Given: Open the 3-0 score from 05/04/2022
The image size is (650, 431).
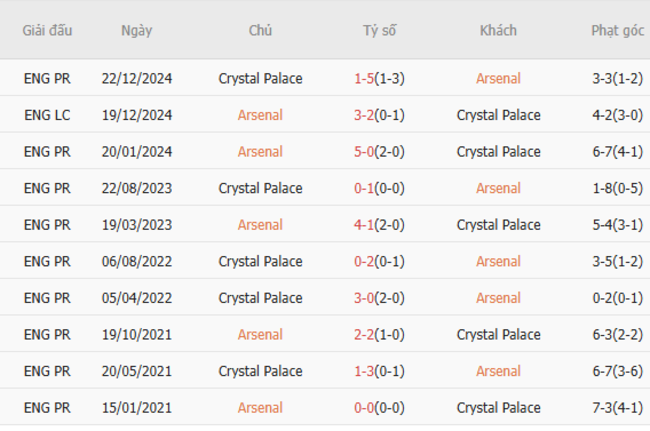Looking at the screenshot, I should pos(365,298).
